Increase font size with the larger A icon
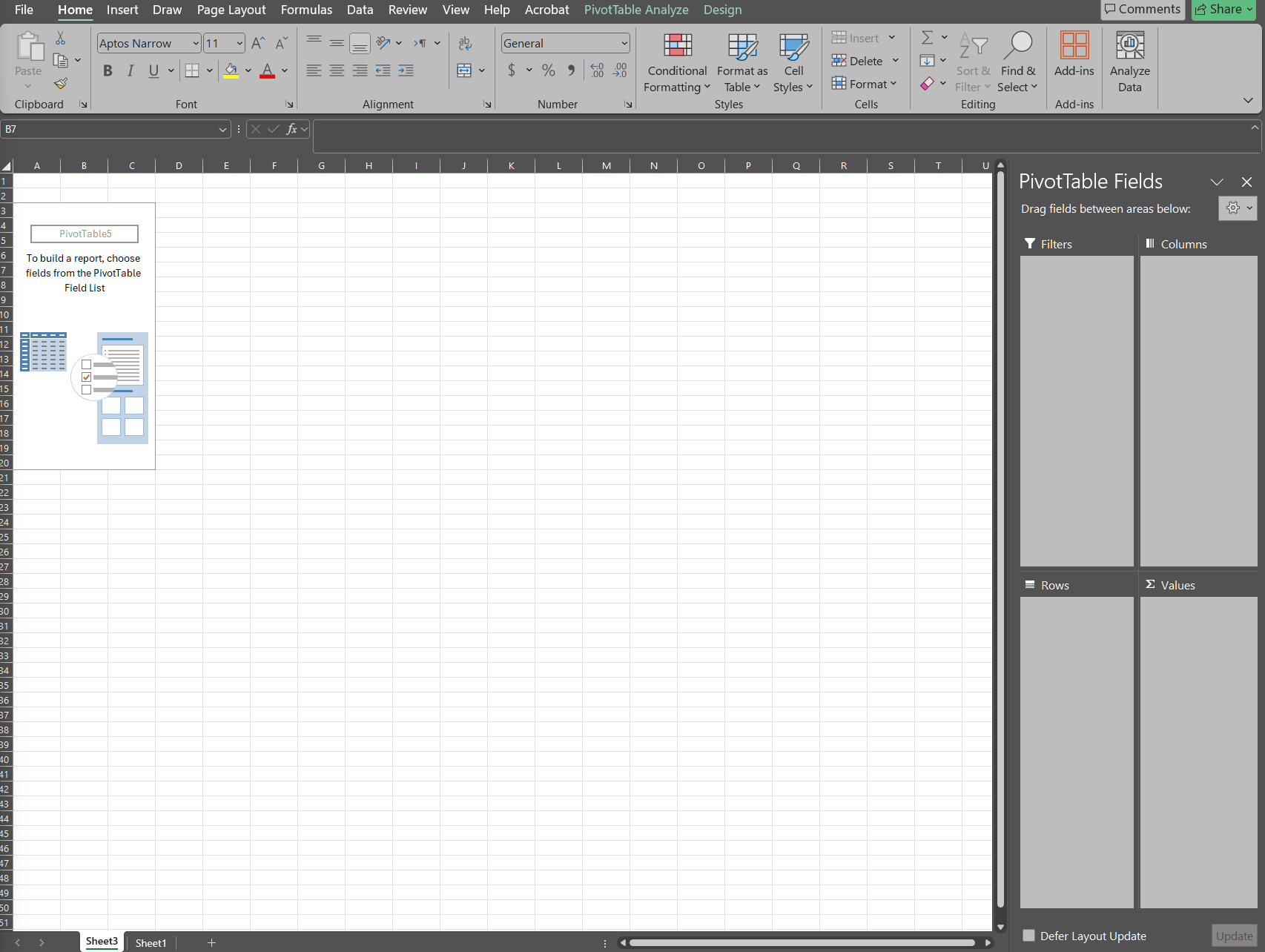This screenshot has width=1265, height=952. point(258,43)
